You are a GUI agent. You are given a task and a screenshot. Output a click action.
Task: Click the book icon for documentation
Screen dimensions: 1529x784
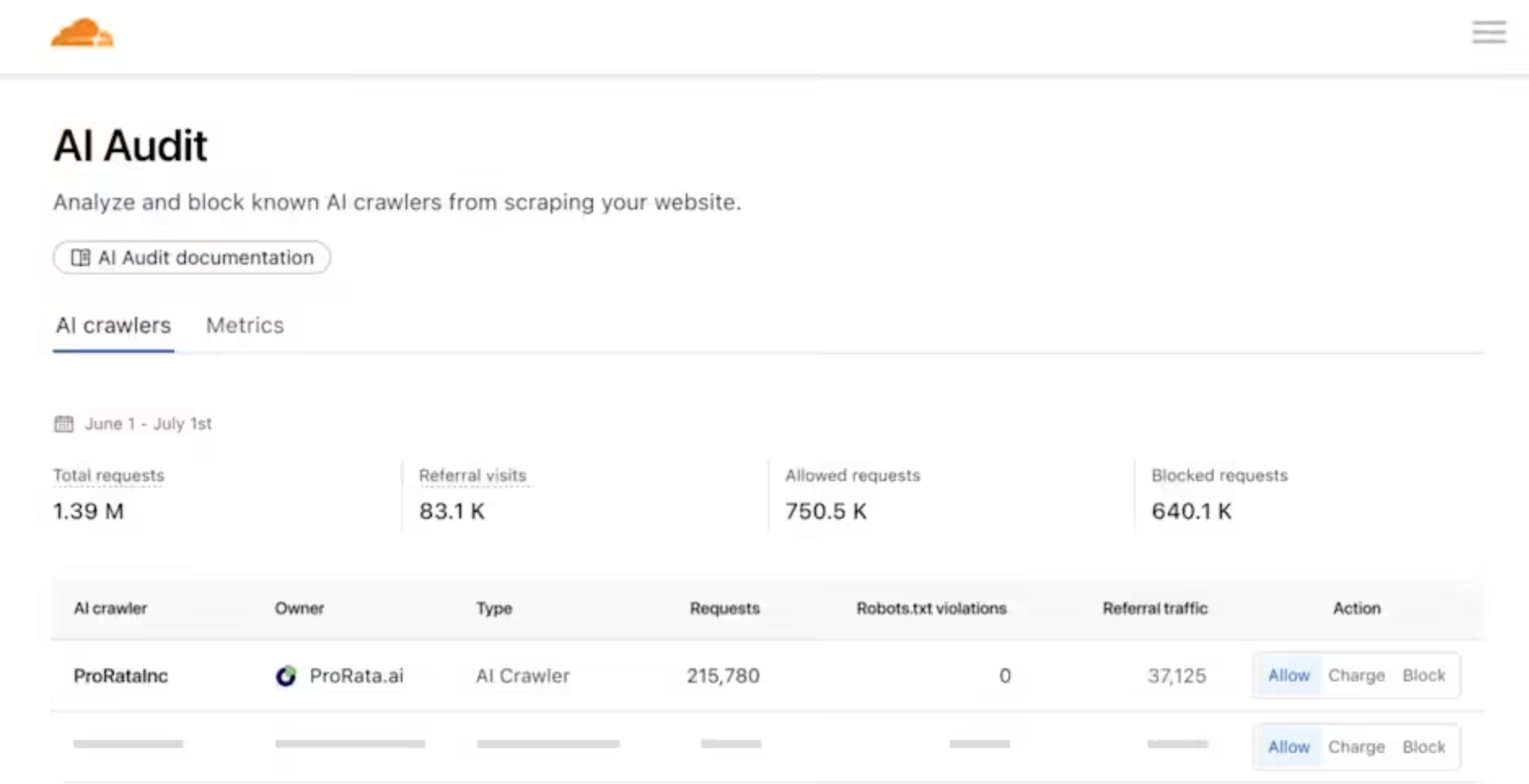(80, 258)
